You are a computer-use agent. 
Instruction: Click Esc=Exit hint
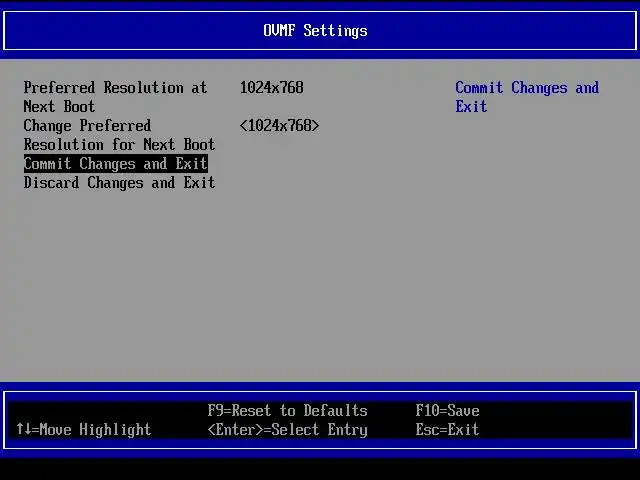point(447,429)
